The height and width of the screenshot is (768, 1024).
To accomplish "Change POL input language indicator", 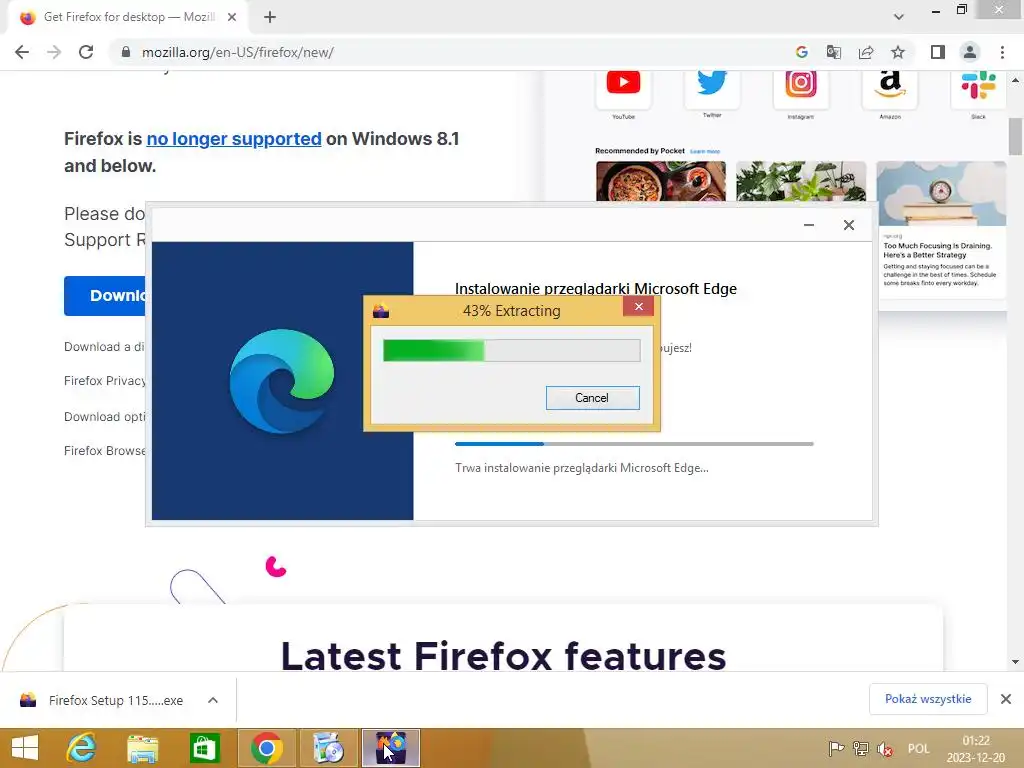I will click(x=918, y=748).
